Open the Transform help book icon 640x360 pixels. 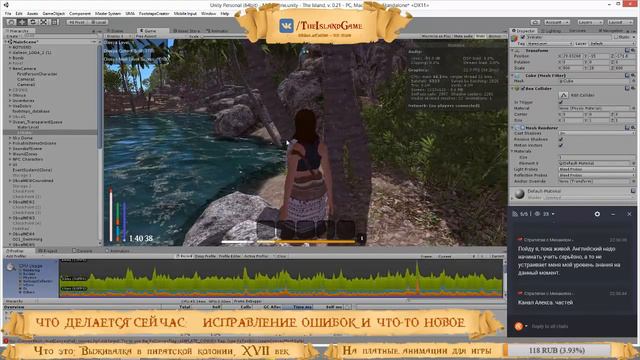tap(627, 51)
